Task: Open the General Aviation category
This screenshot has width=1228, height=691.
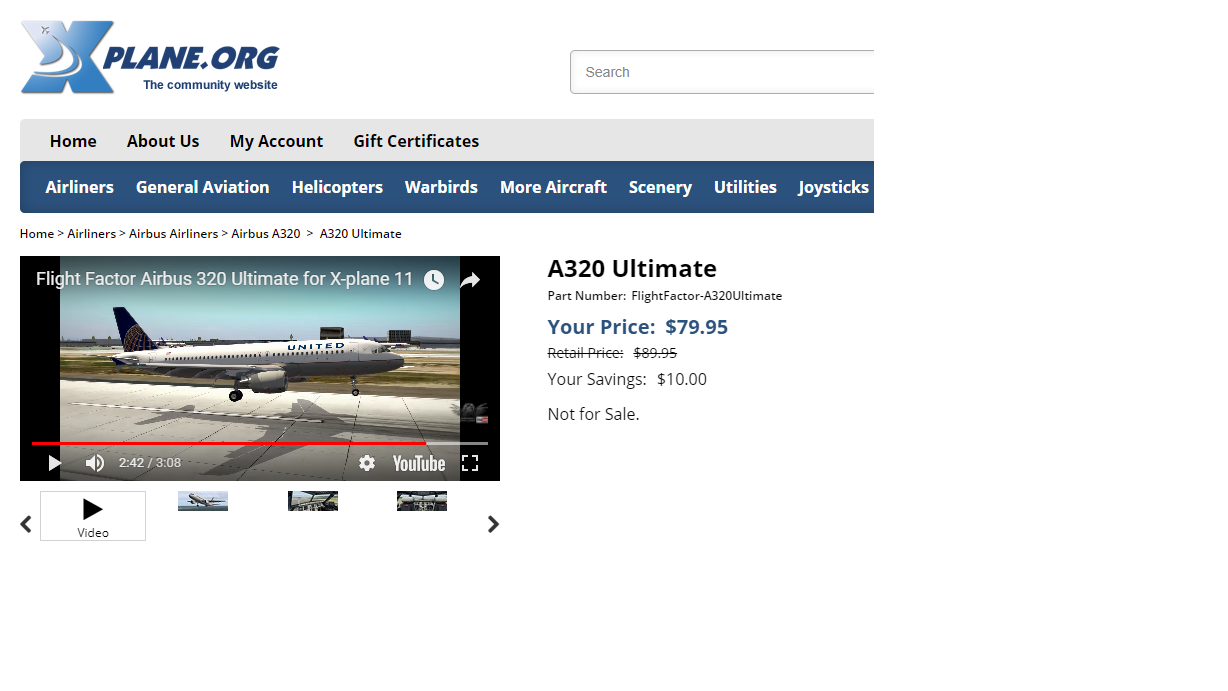Action: pos(203,187)
